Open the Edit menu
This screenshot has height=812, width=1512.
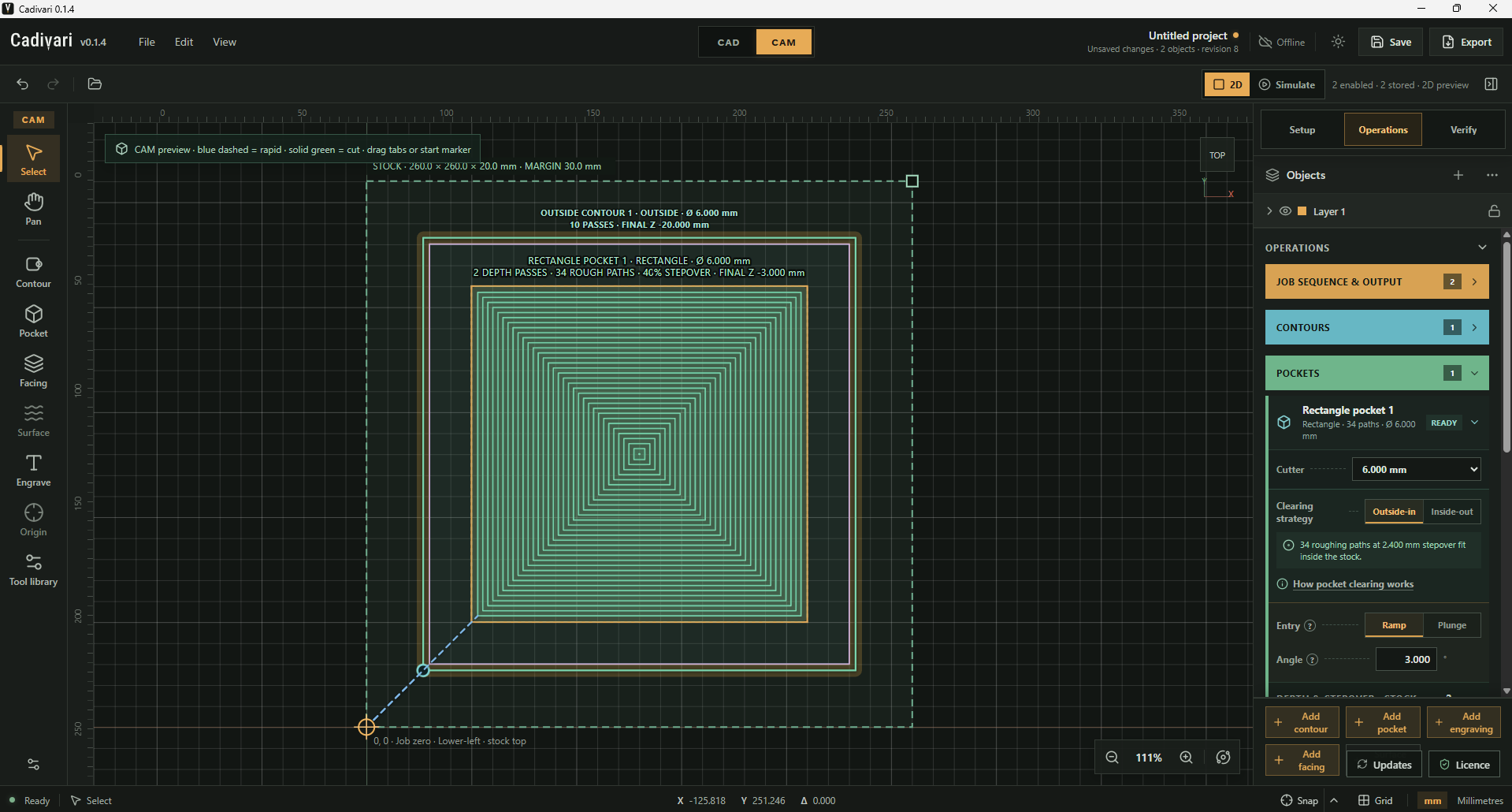(184, 42)
